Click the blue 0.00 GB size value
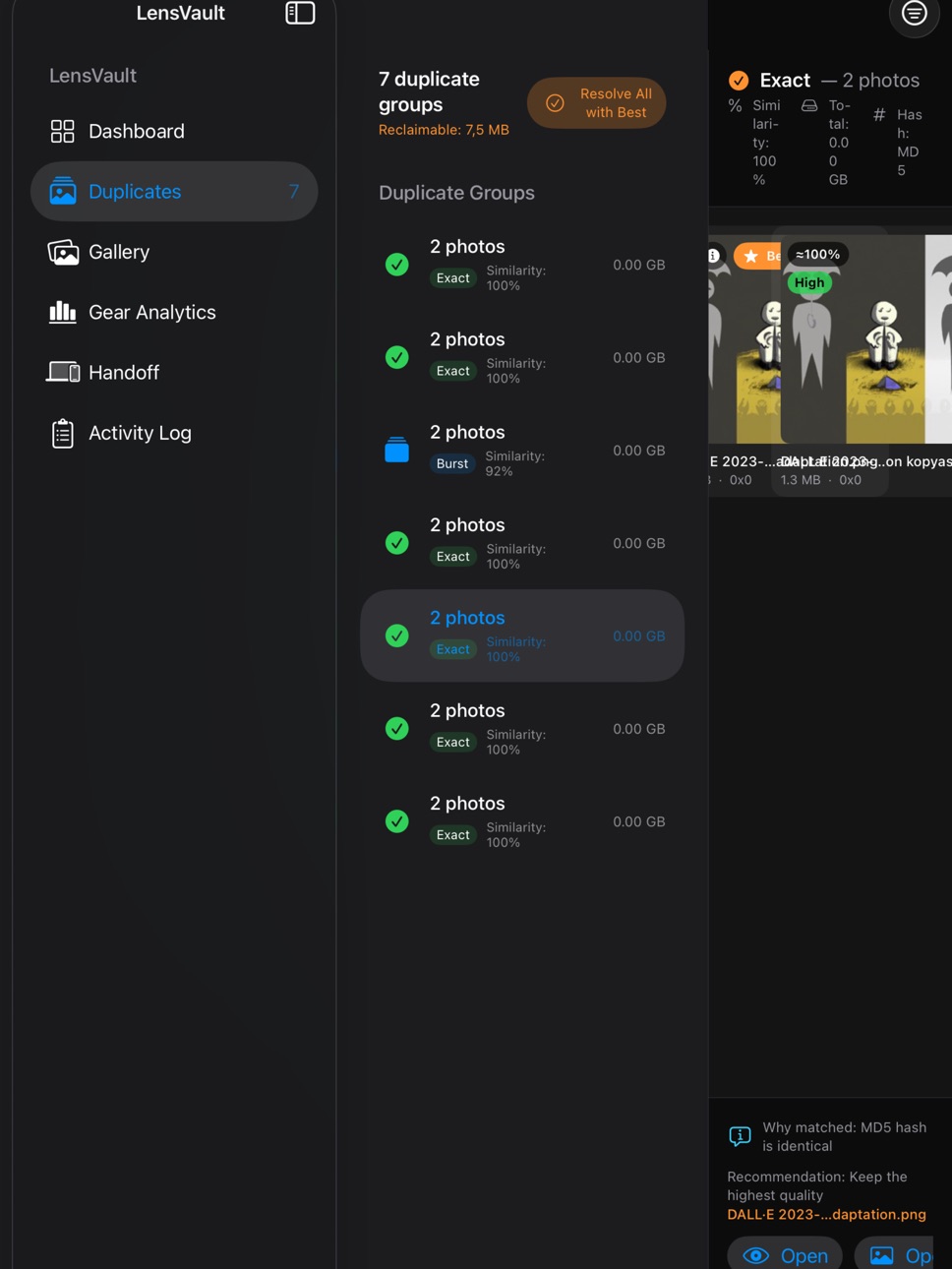This screenshot has height=1269, width=952. click(638, 636)
